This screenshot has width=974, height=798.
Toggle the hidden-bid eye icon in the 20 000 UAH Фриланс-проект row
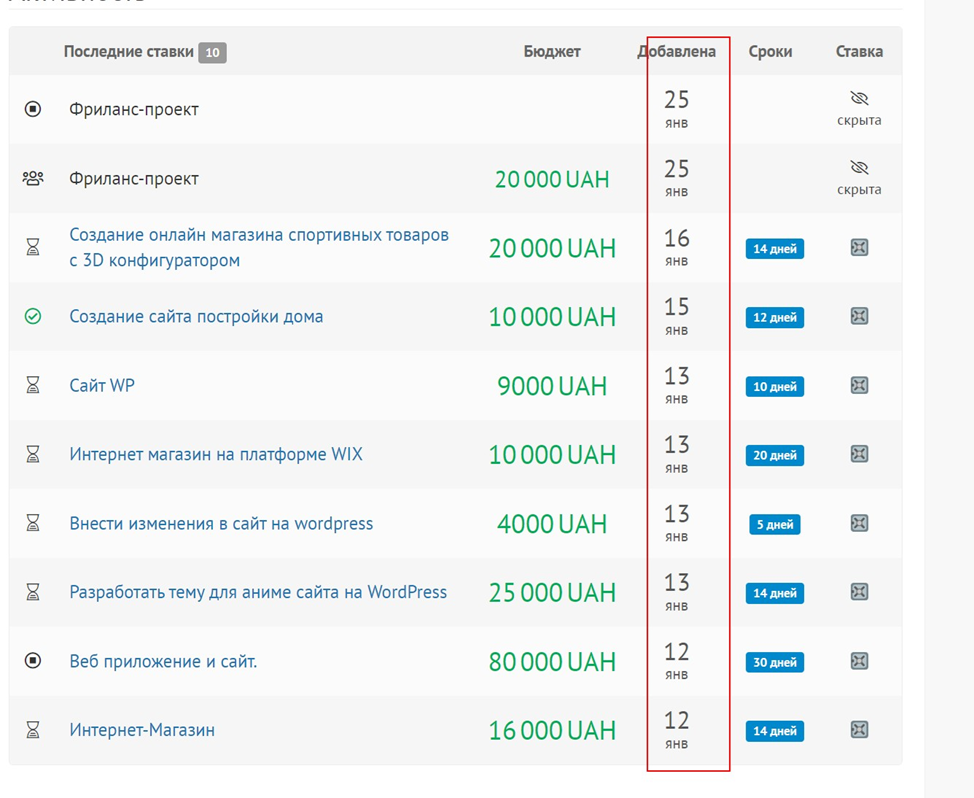pyautogui.click(x=859, y=168)
